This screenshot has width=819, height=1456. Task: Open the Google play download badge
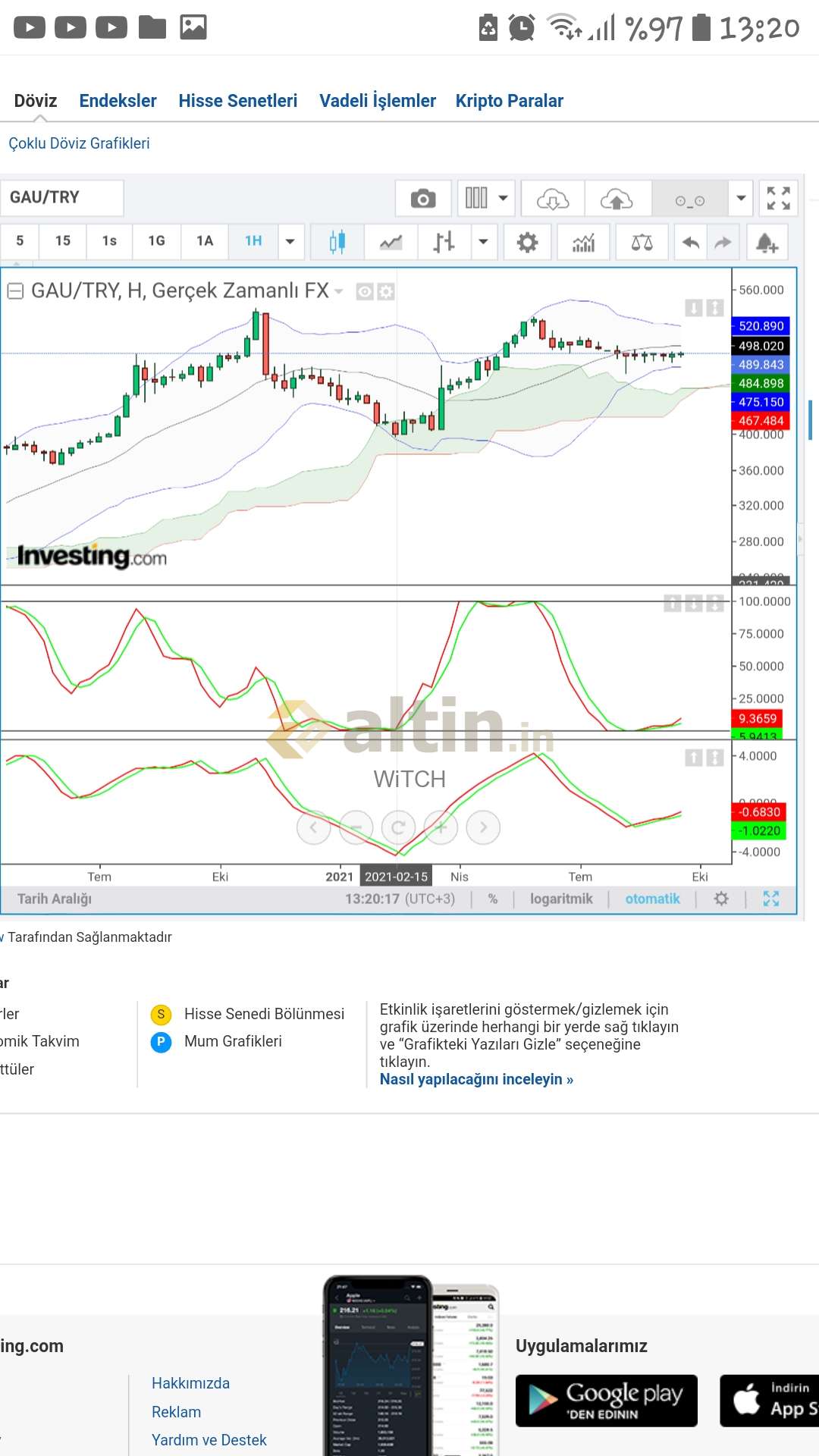click(607, 1401)
